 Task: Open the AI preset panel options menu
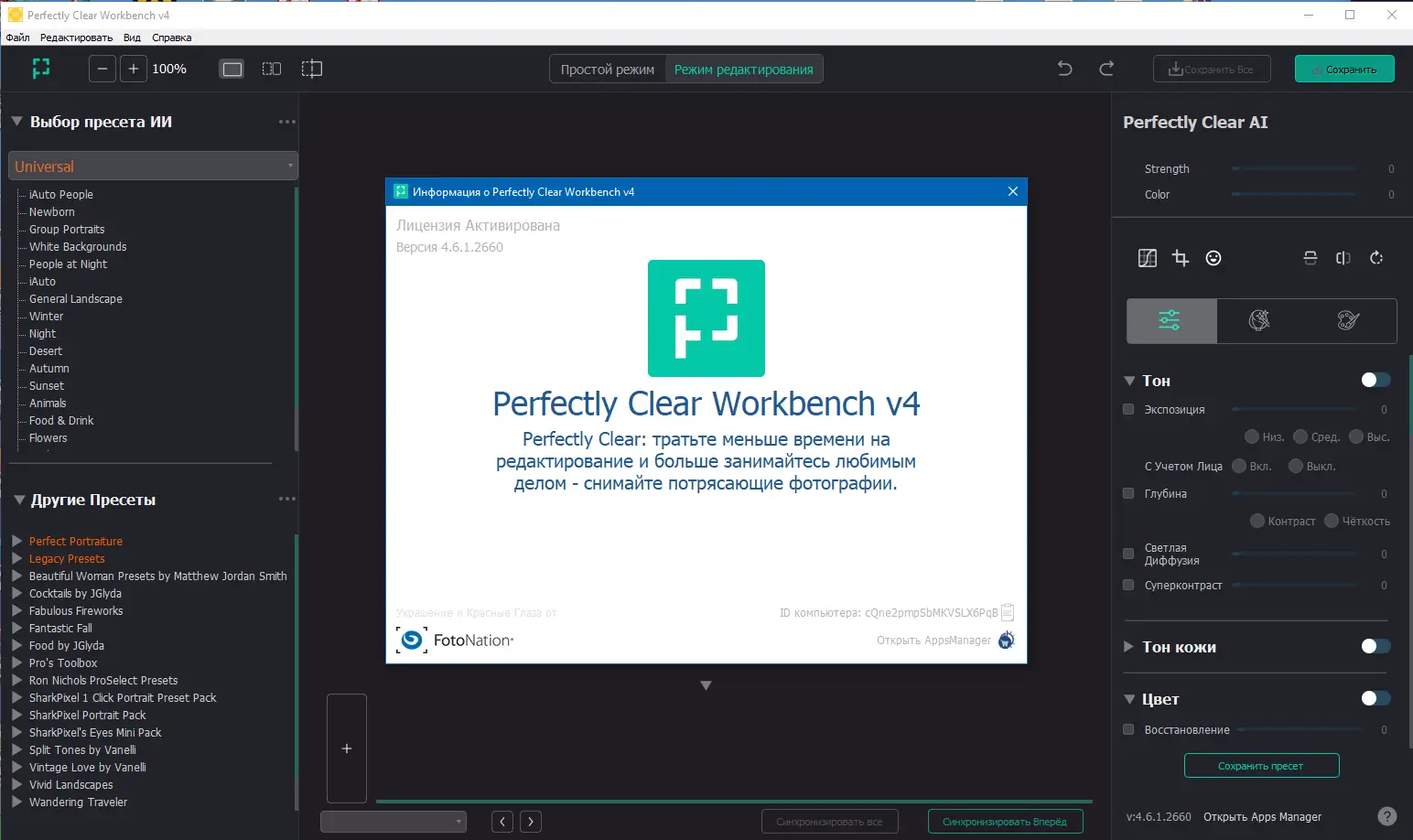pos(287,122)
